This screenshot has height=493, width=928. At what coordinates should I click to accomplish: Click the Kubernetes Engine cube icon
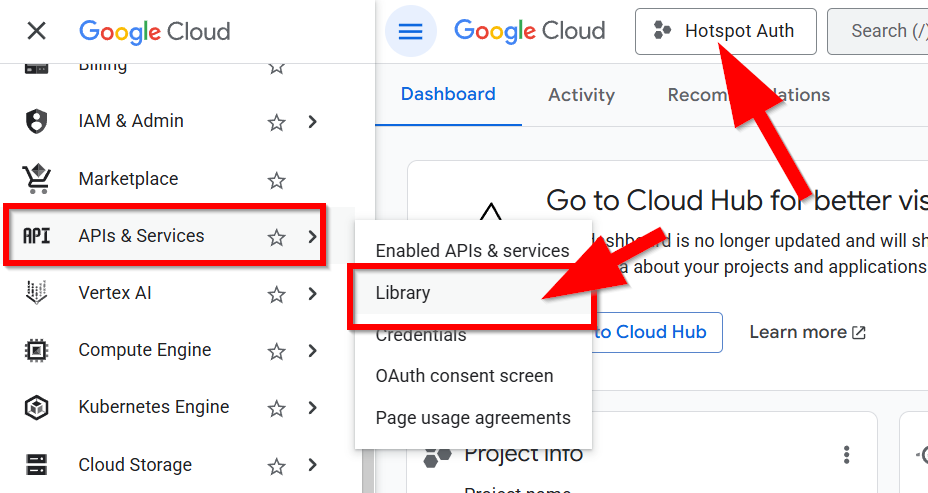point(36,408)
